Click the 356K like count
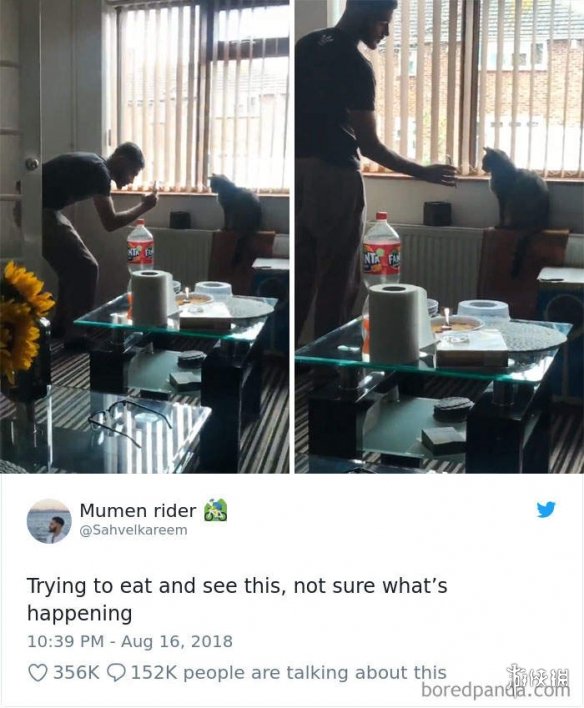Screen dimensions: 584x708 (76, 673)
